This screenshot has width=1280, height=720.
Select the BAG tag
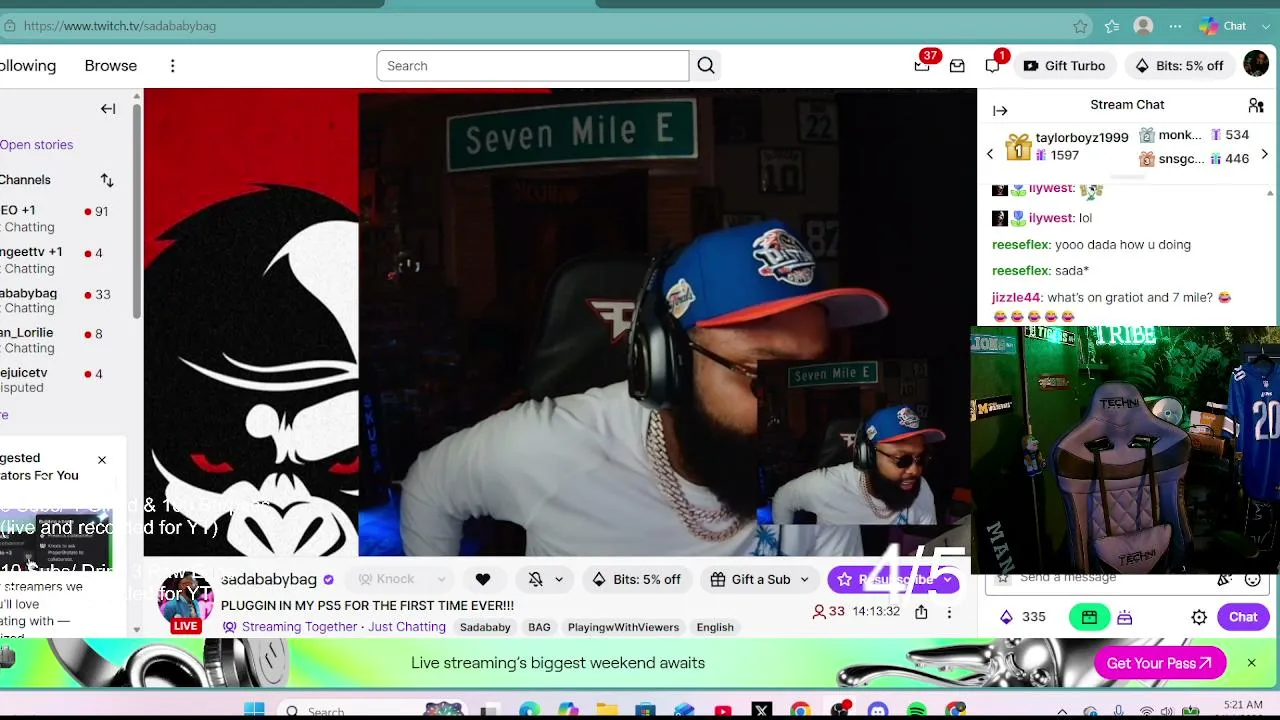[539, 627]
